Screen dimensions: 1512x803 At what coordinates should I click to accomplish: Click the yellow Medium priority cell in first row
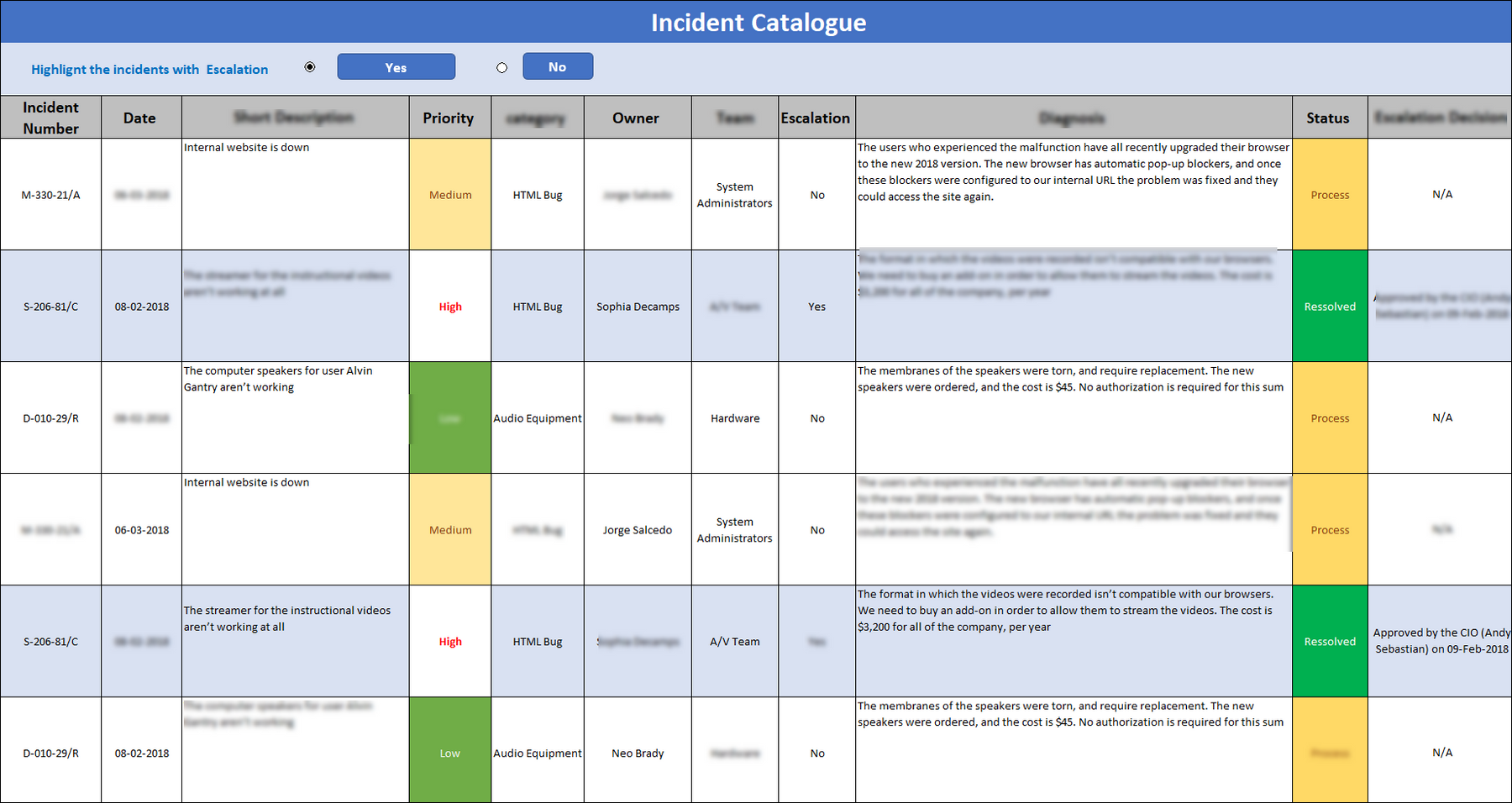tap(450, 195)
